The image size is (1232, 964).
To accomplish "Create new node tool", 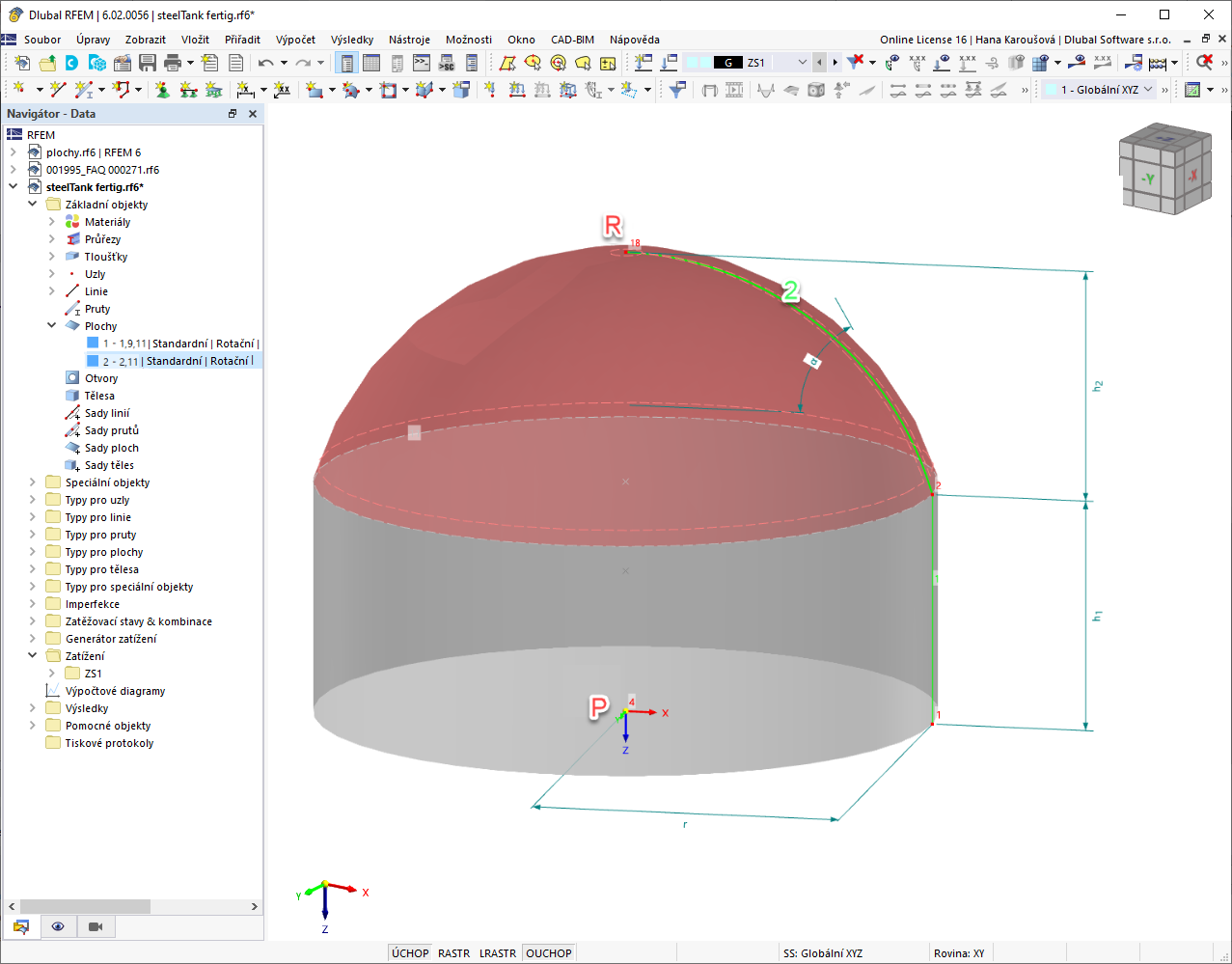I will [x=19, y=89].
